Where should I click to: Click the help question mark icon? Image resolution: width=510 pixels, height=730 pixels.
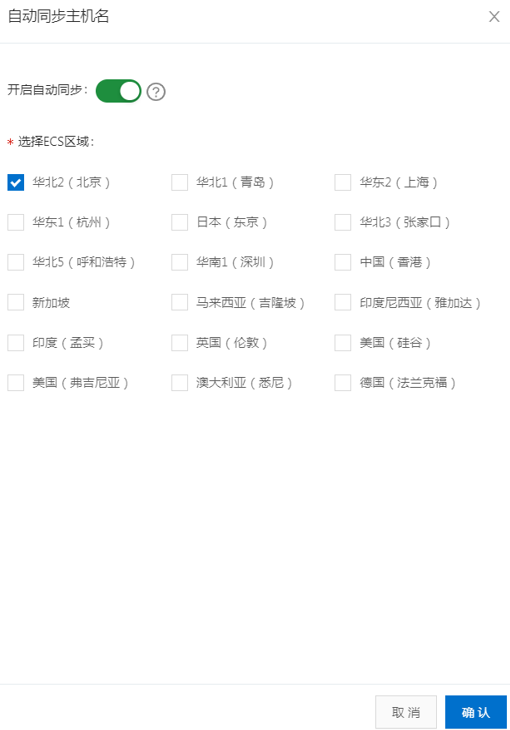pos(156,92)
